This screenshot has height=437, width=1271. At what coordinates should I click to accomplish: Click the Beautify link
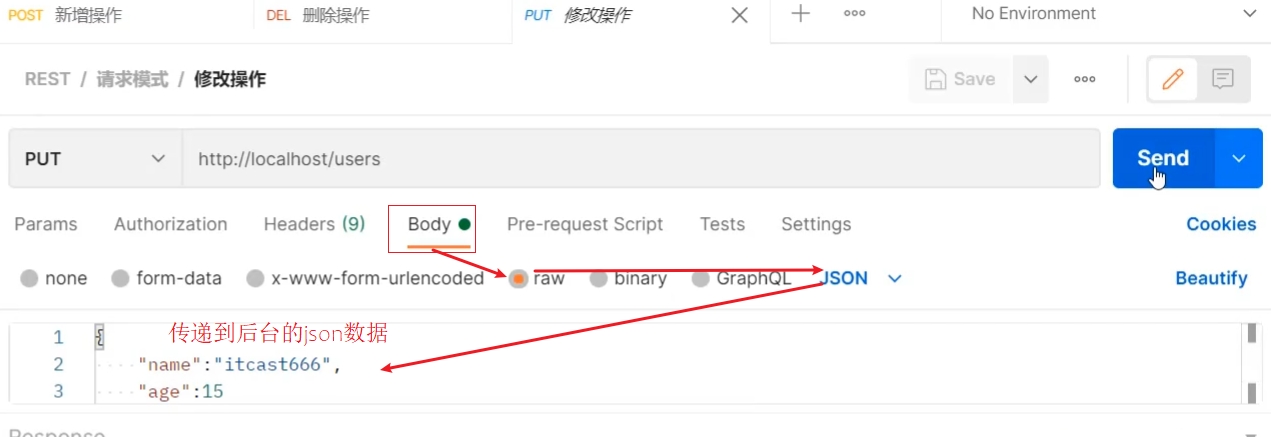1211,278
